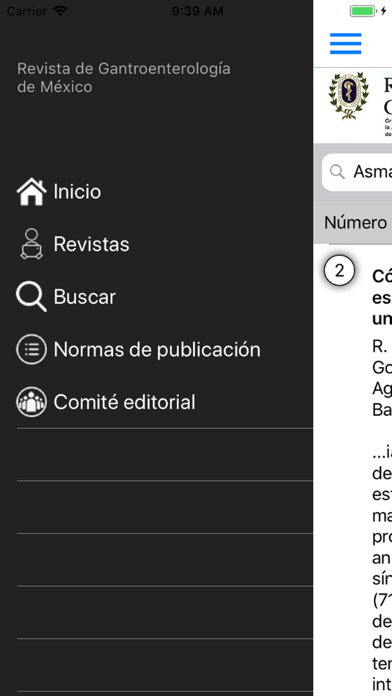Close the side menu with hamburger icon
The image size is (392, 696).
(345, 44)
